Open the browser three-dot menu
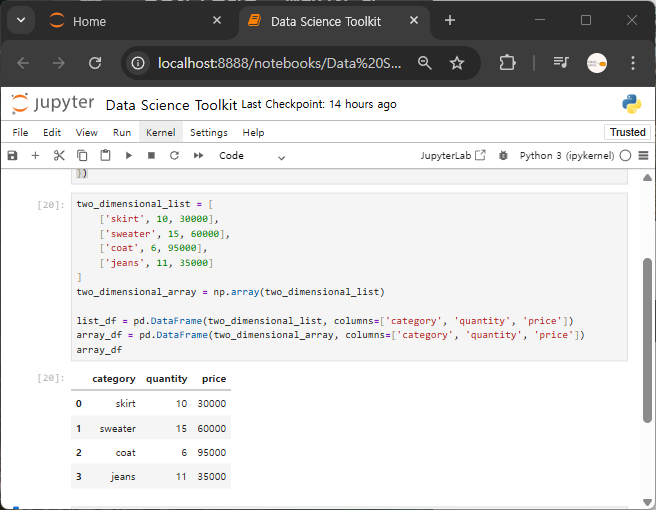This screenshot has height=510, width=656. pos(633,63)
